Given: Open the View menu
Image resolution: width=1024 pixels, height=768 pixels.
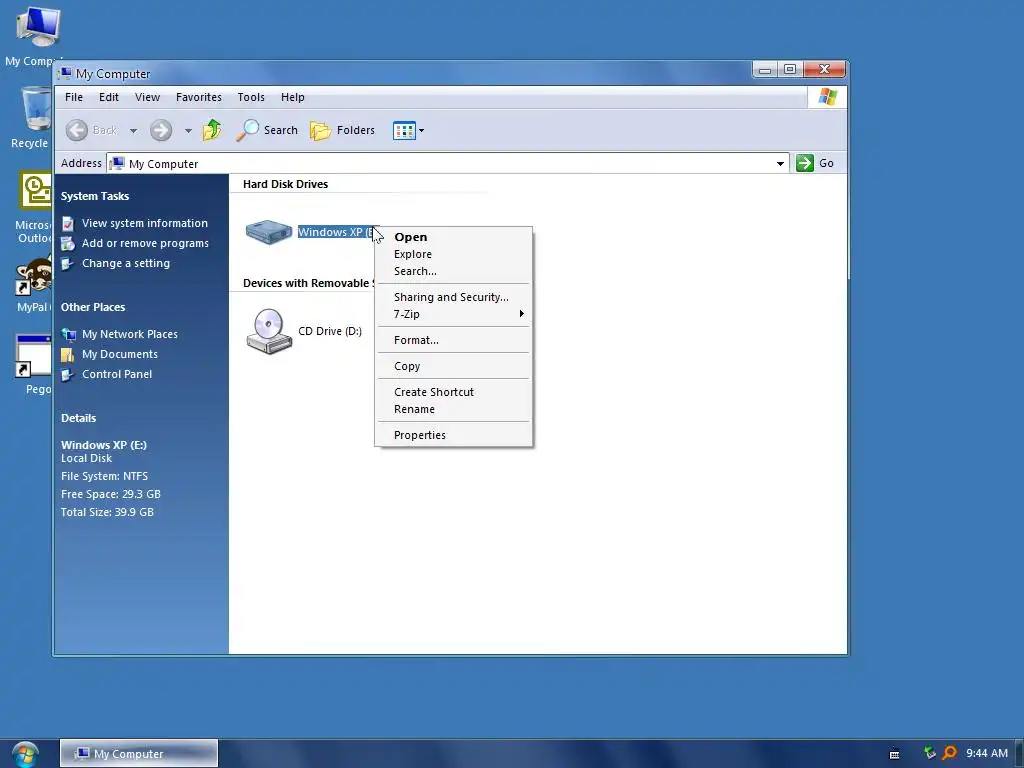Looking at the screenshot, I should pyautogui.click(x=147, y=97).
